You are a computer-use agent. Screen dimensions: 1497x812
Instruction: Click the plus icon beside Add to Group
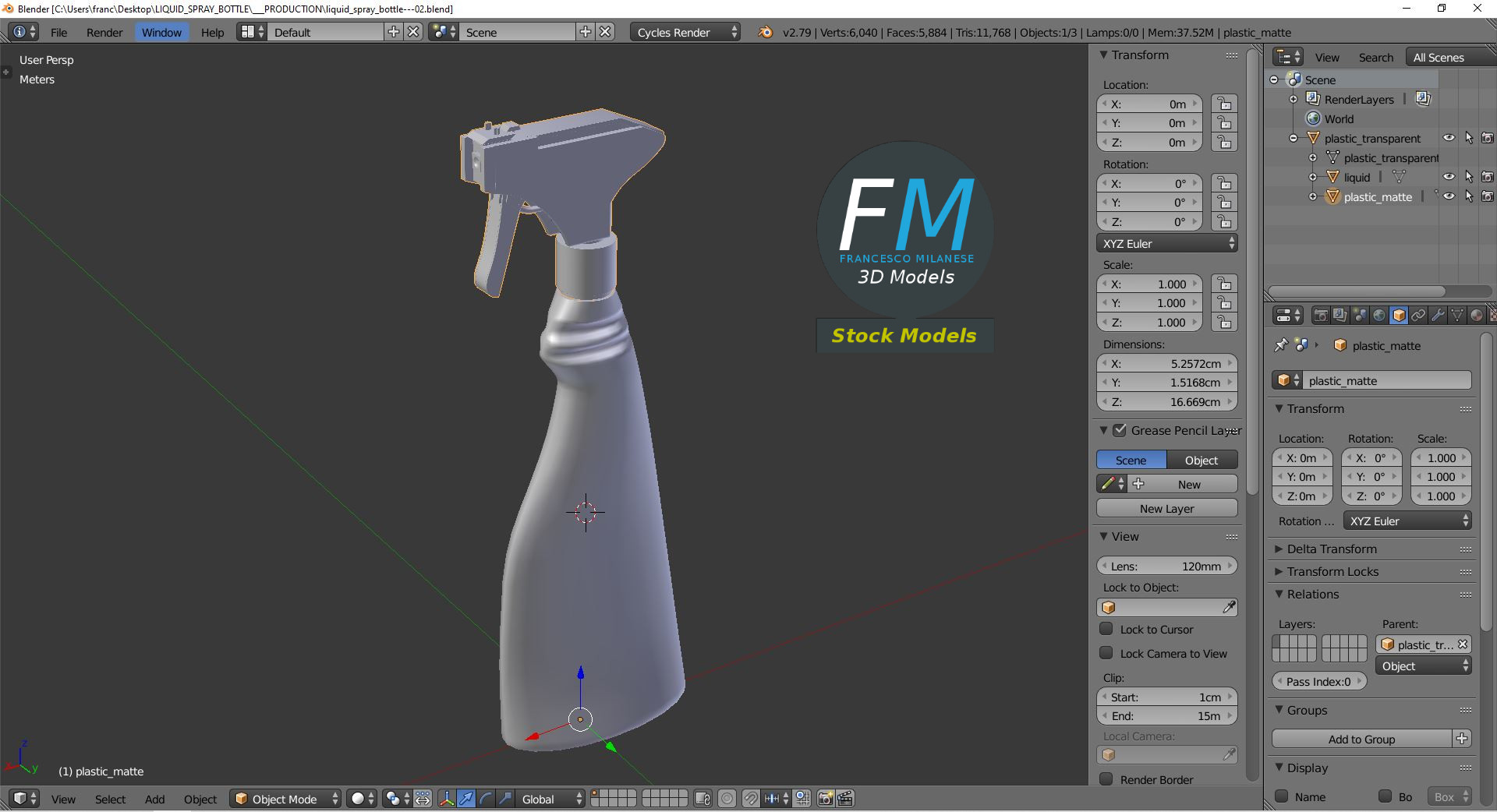(x=1462, y=739)
